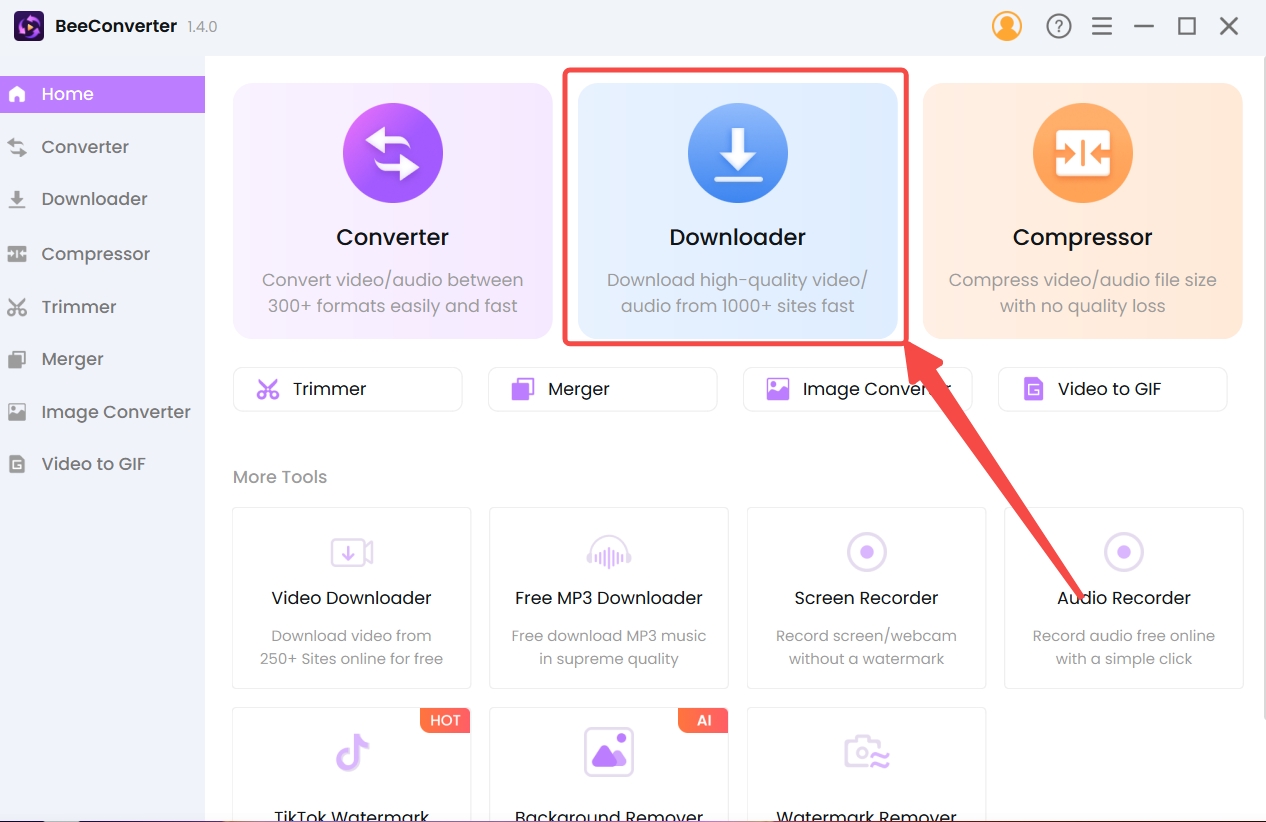Open the Trimmer quick tool button

[x=348, y=389]
